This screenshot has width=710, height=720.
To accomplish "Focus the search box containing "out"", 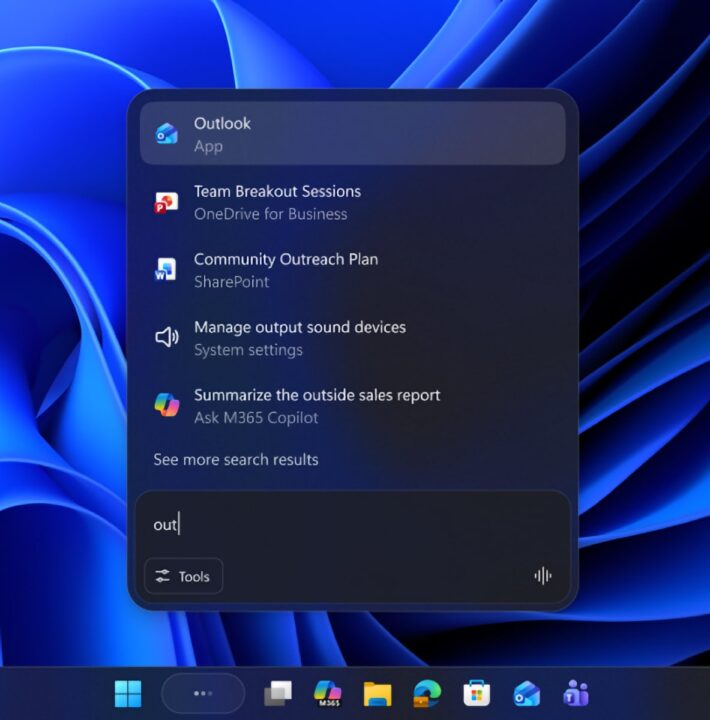I will pyautogui.click(x=350, y=525).
